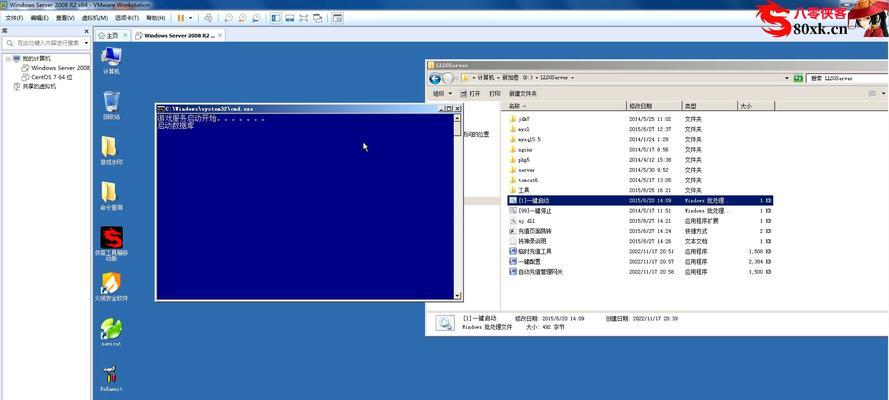Image resolution: width=889 pixels, height=400 pixels.
Task: Click the cmd.exe window title bar icon
Action: click(161, 108)
